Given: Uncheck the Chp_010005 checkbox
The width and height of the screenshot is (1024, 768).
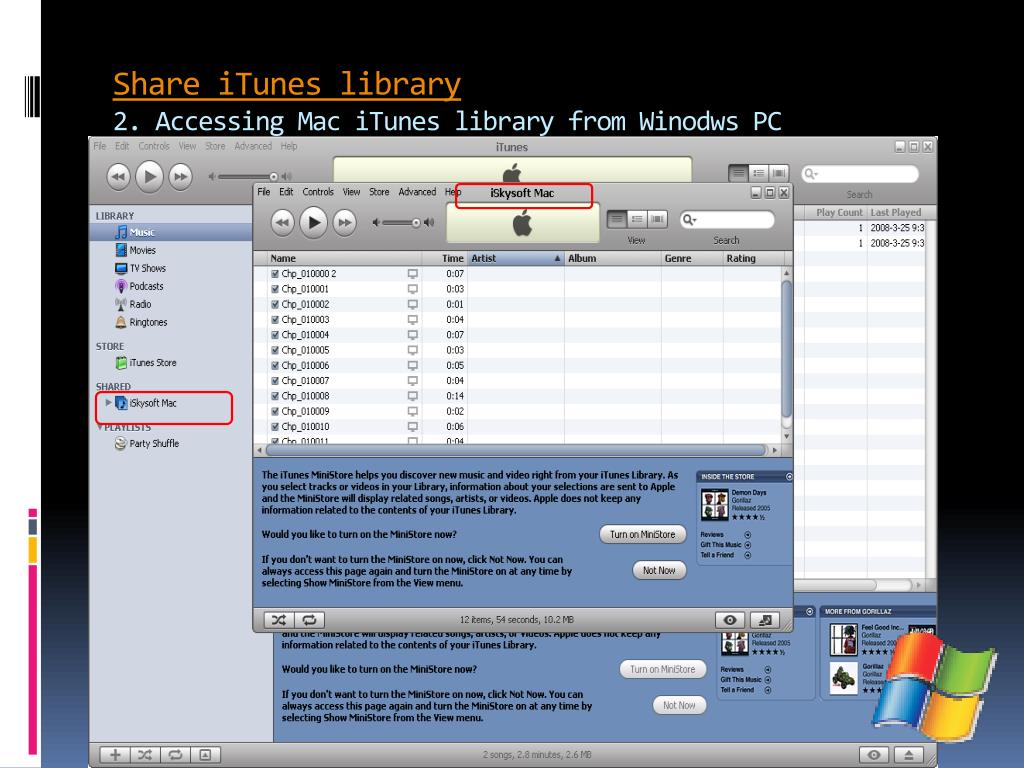Looking at the screenshot, I should click(276, 350).
